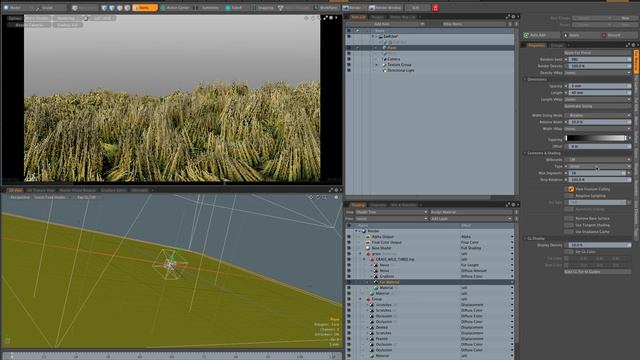Image resolution: width=640 pixels, height=360 pixels.
Task: Collapse the Dimensions section
Action: (x=525, y=80)
